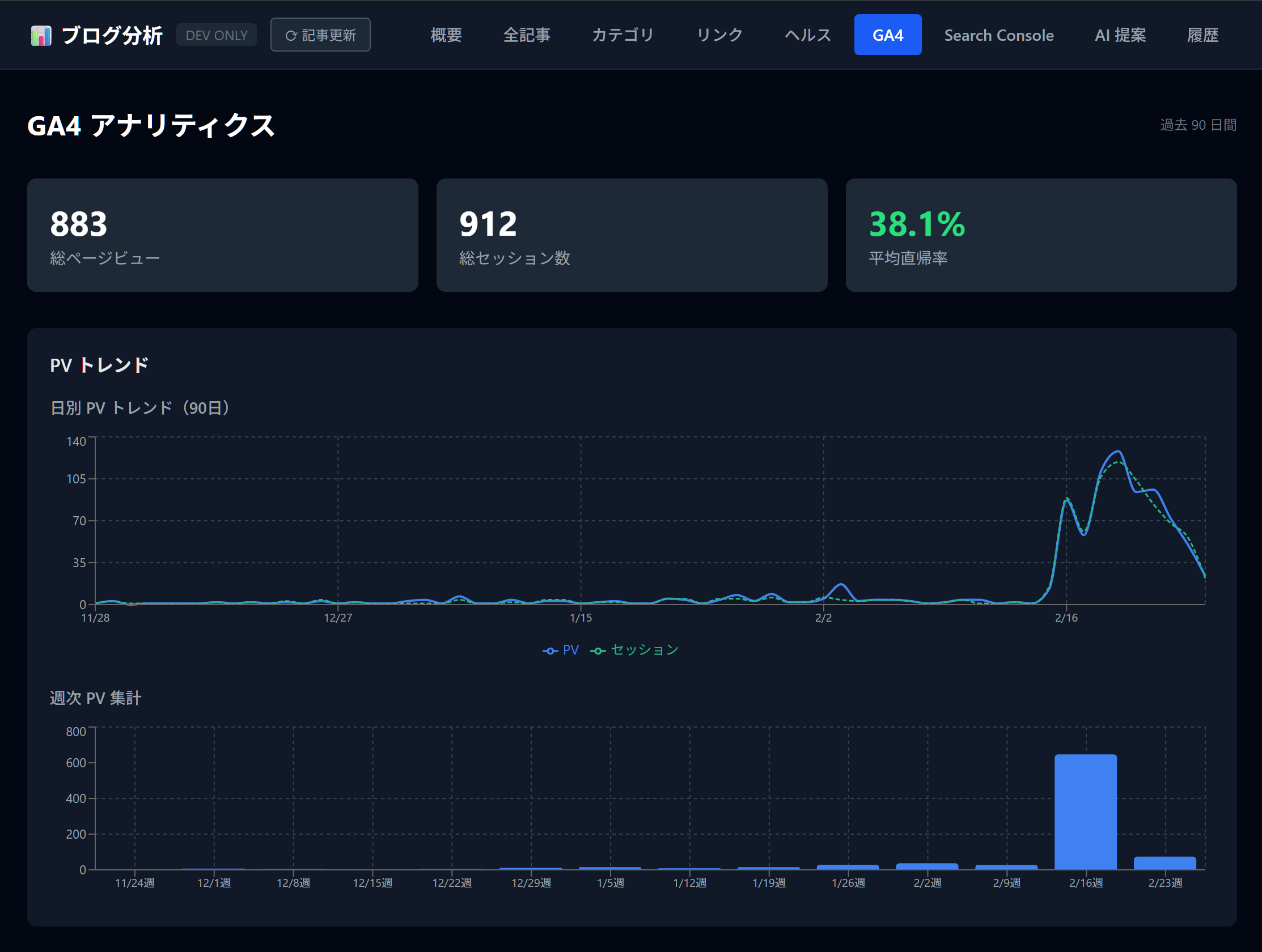Open the 履歴 tab
The width and height of the screenshot is (1262, 952).
(x=1202, y=35)
